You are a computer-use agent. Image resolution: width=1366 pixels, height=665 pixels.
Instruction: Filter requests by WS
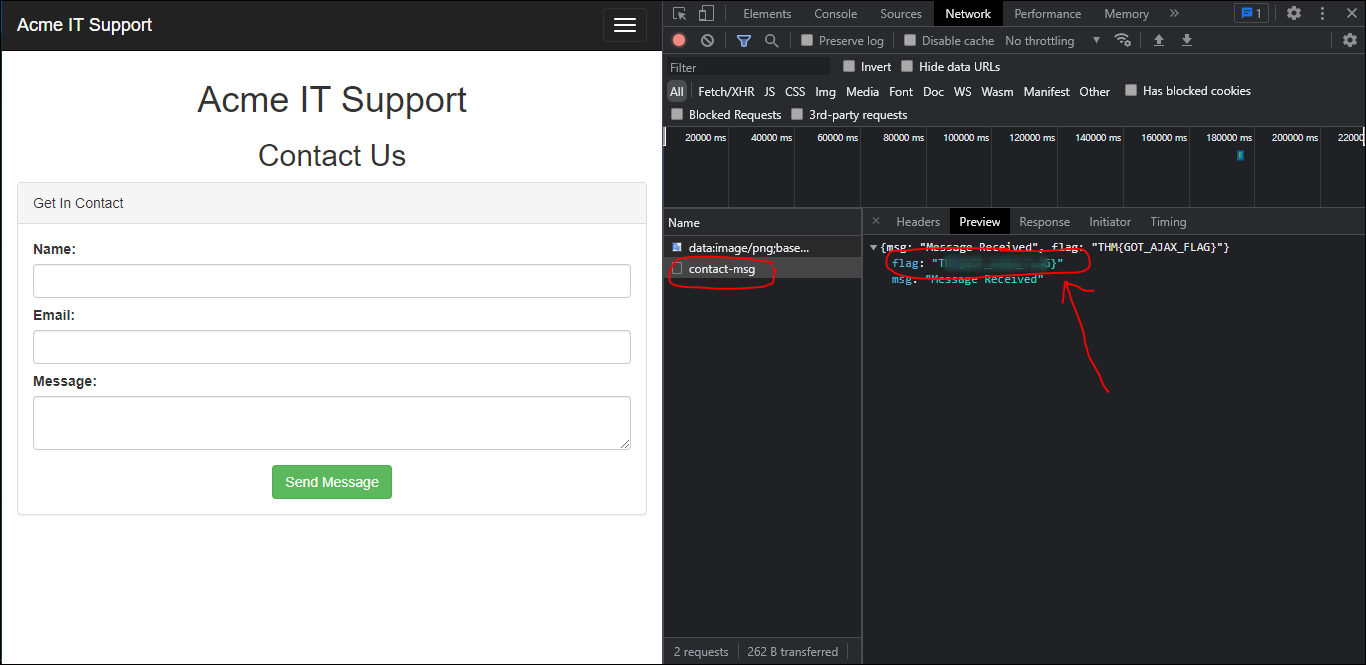(962, 91)
